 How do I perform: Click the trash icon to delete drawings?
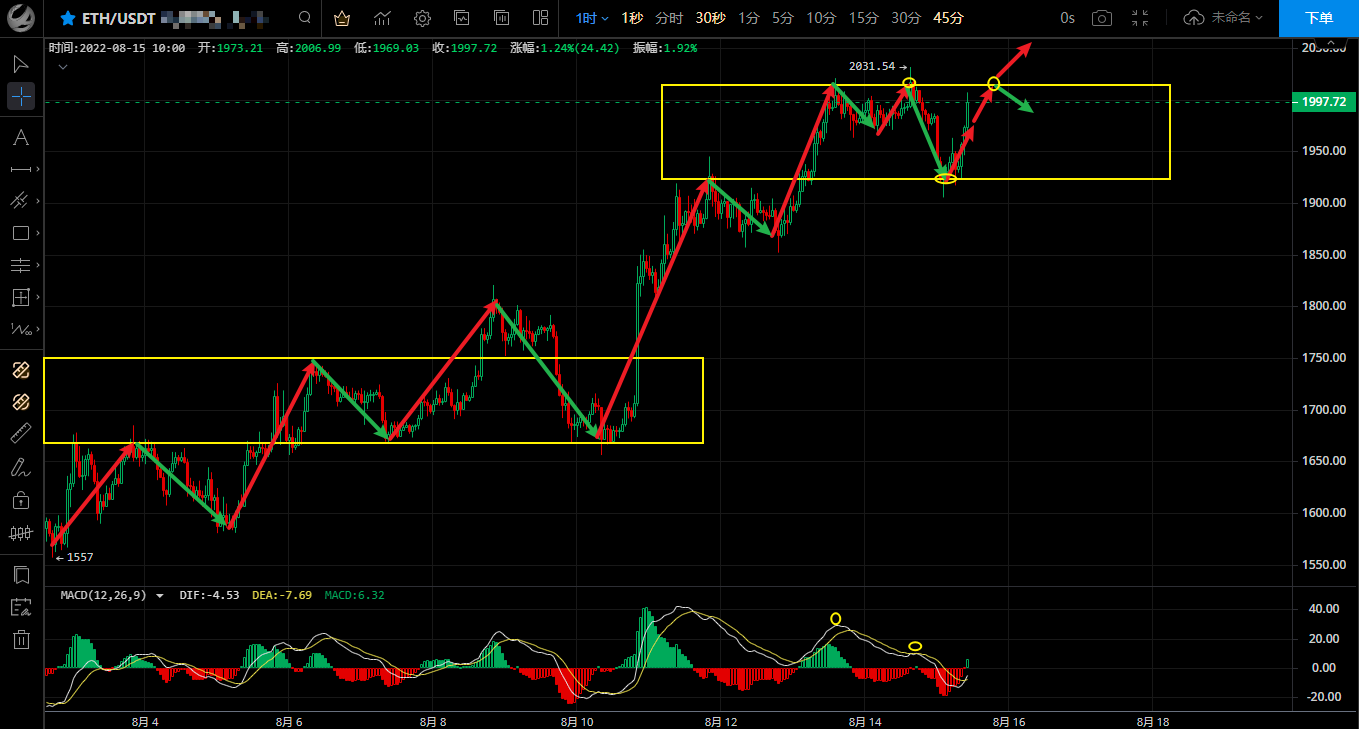21,639
